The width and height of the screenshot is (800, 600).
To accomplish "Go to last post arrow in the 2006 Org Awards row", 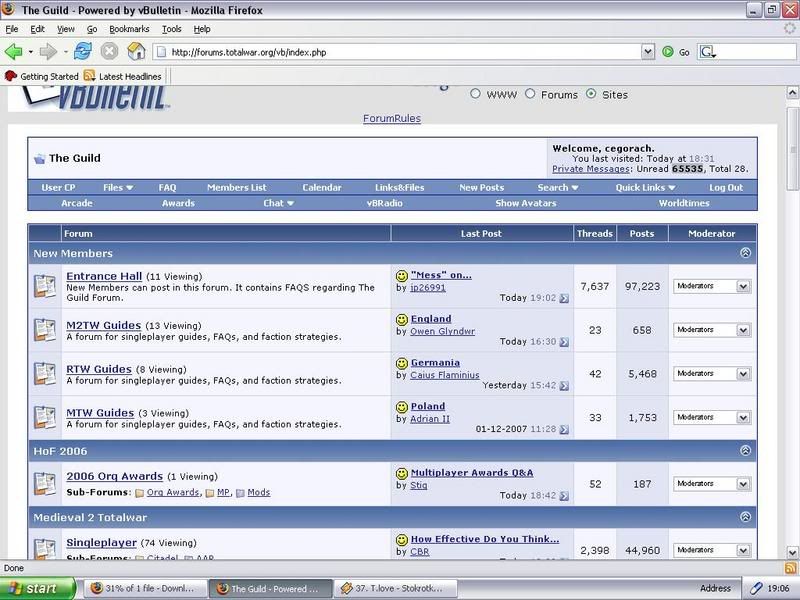I will [x=564, y=496].
